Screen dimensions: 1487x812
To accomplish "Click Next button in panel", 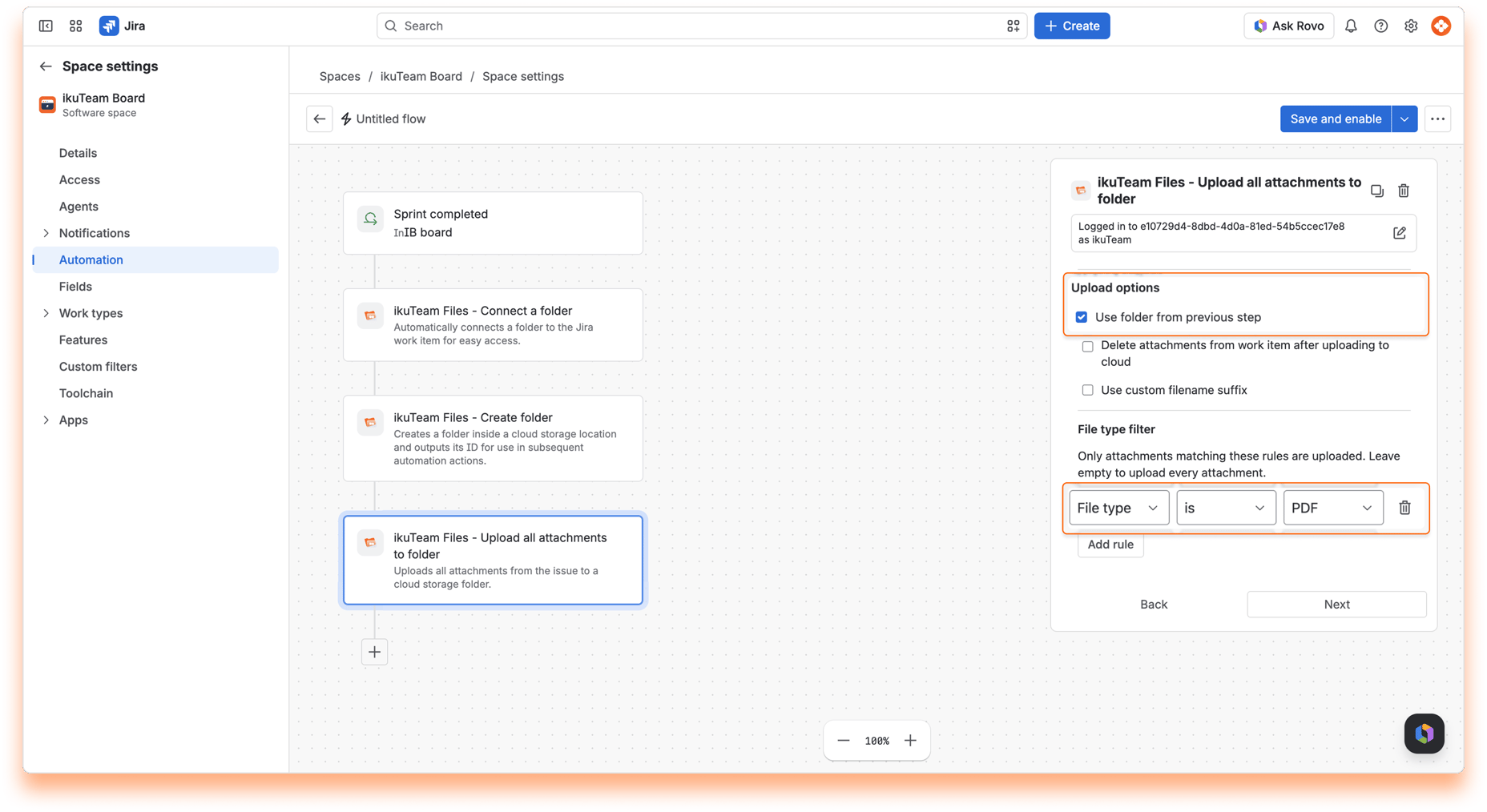I will point(1336,605).
